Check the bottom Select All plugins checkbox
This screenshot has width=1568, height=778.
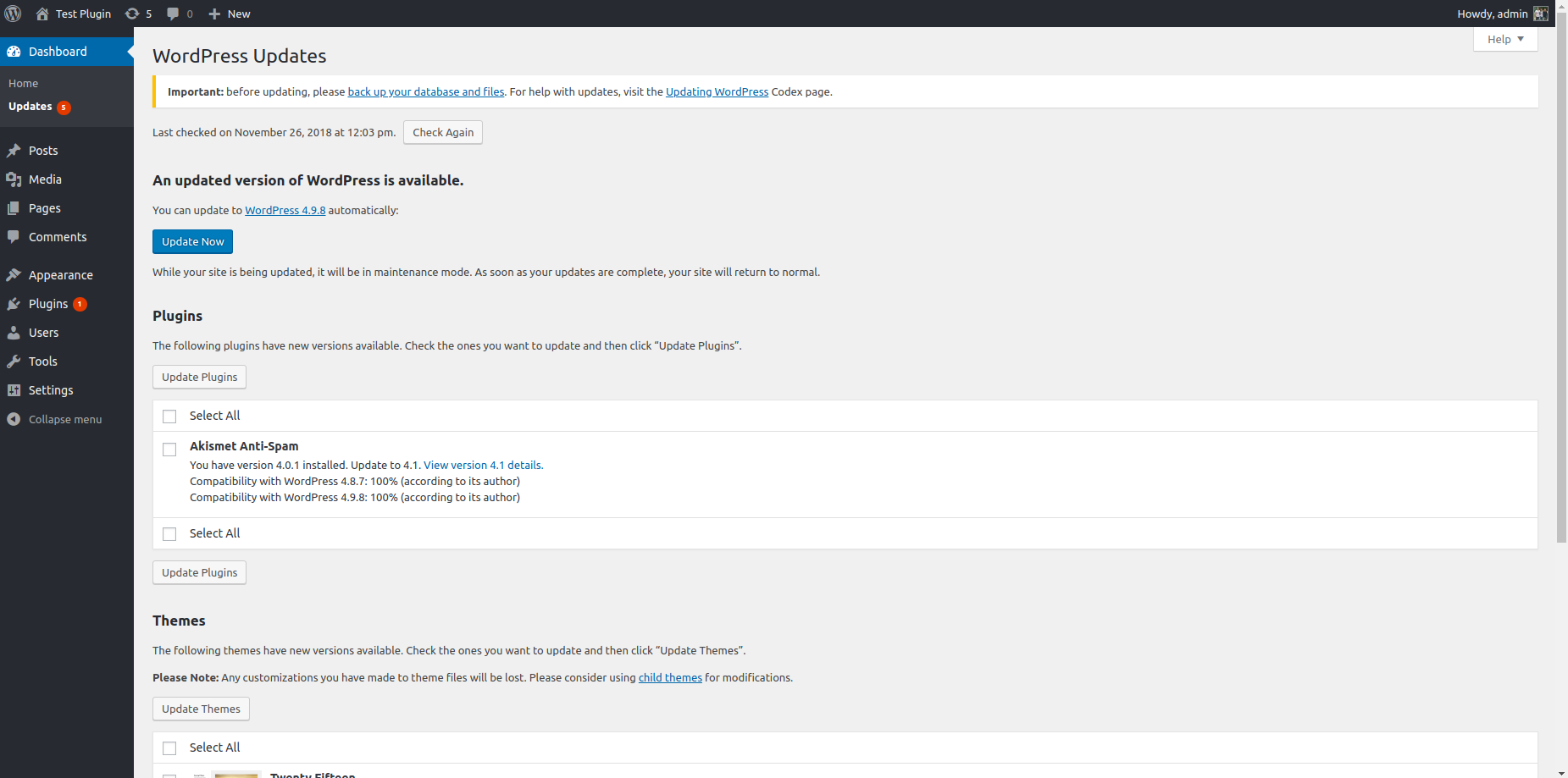tap(169, 534)
